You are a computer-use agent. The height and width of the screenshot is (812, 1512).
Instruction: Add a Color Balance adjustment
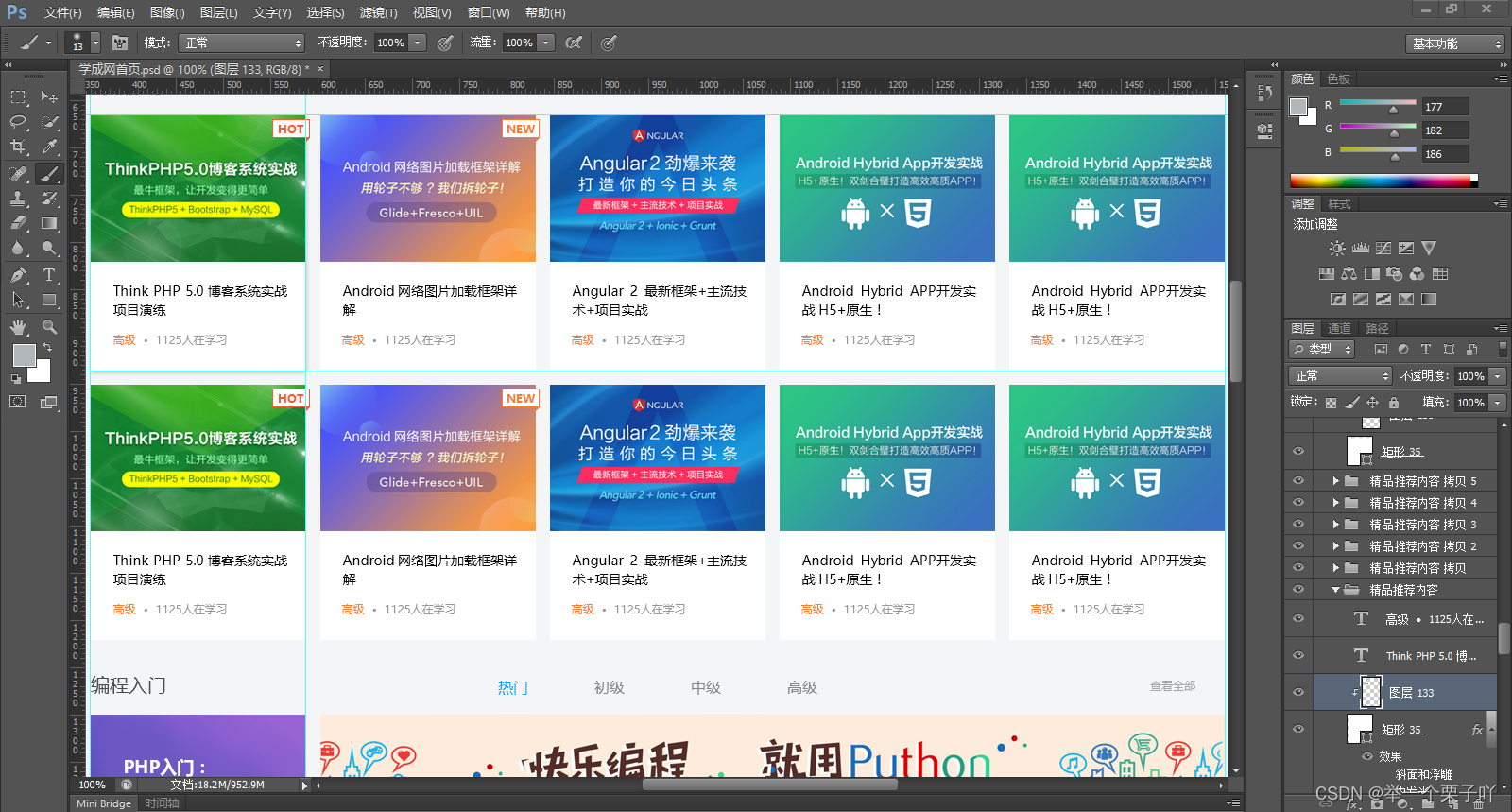click(1349, 274)
